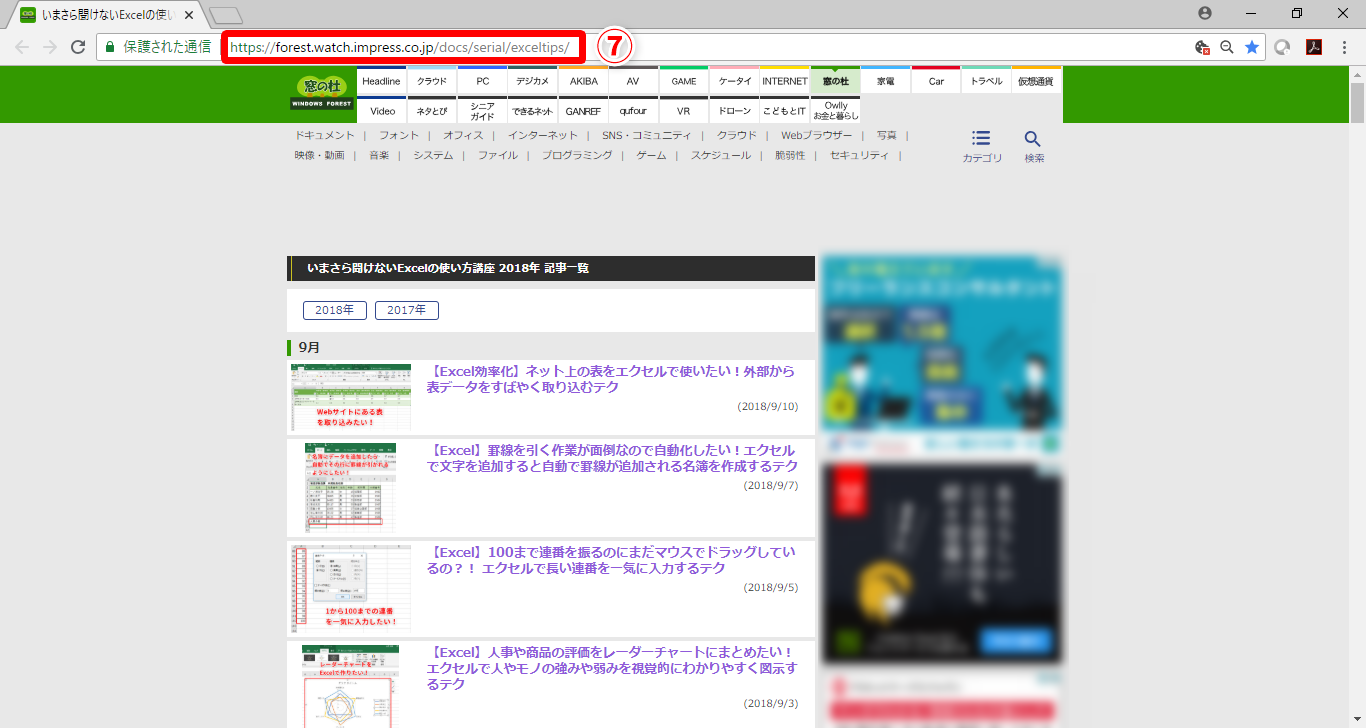
Task: Toggle the blue bookmark star
Action: (1251, 47)
